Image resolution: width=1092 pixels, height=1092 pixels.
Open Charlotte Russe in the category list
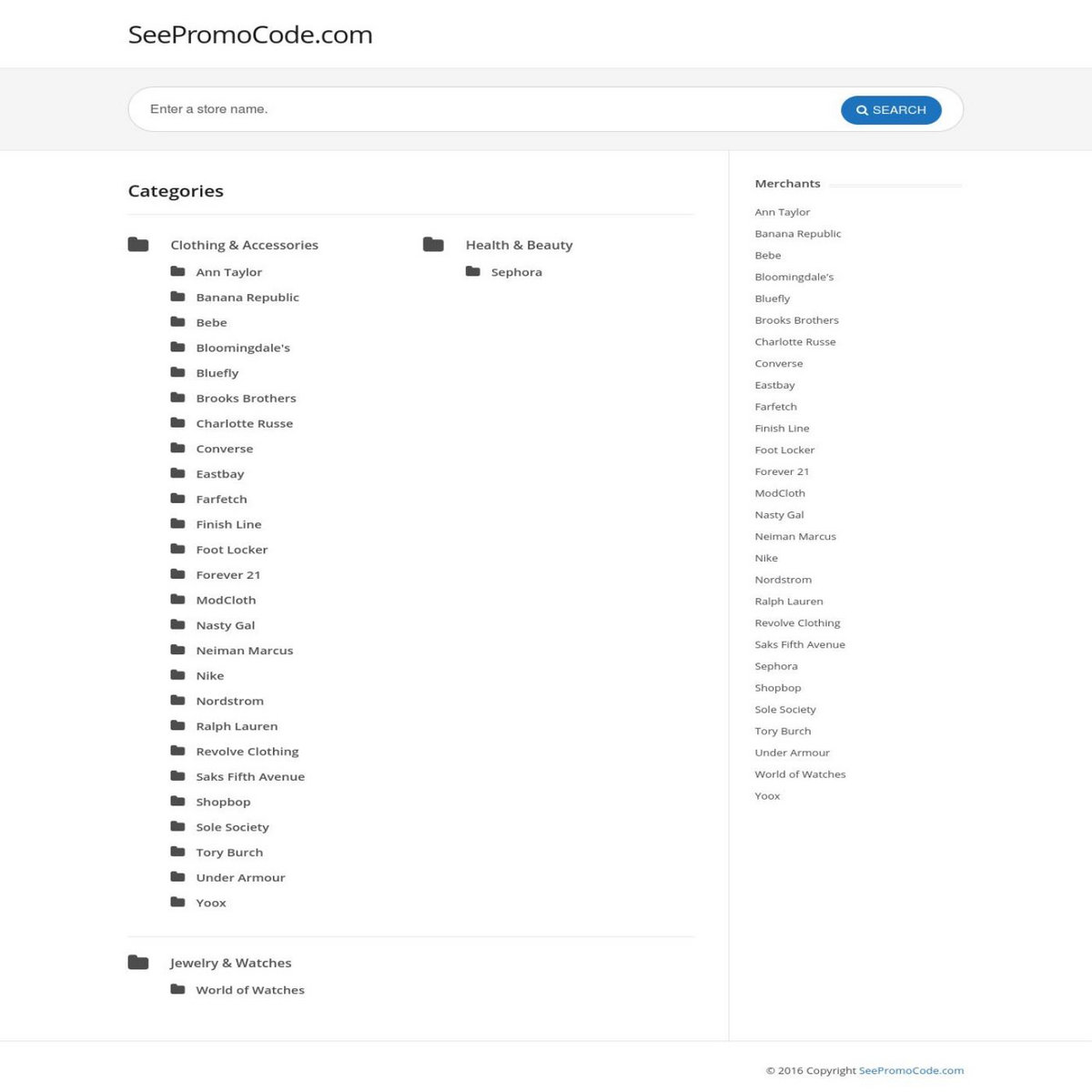coord(245,424)
